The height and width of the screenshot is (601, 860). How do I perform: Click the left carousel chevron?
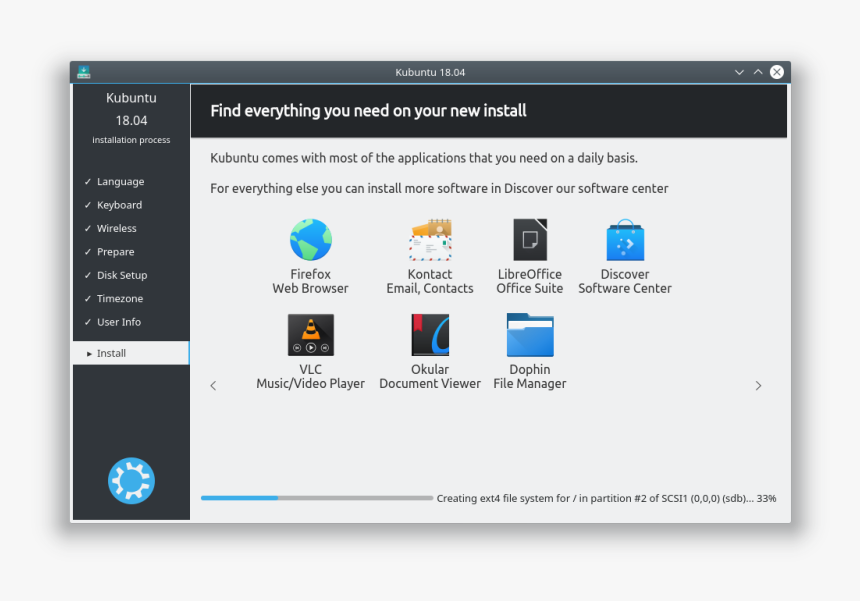[x=212, y=385]
